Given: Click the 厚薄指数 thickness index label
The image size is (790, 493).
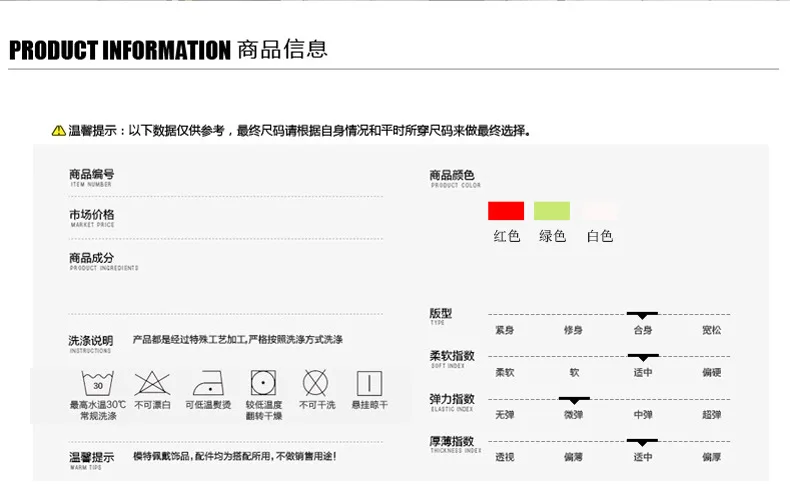Looking at the screenshot, I should coord(455,444).
